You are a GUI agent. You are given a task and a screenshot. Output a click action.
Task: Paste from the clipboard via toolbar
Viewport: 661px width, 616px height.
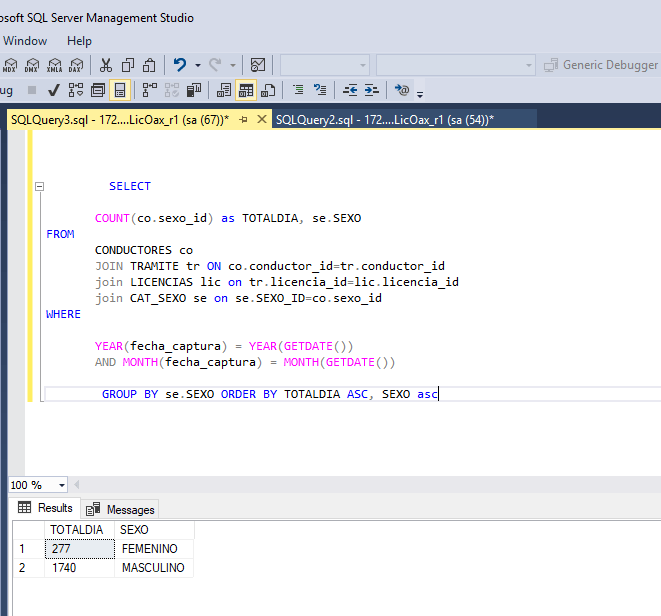(x=149, y=65)
